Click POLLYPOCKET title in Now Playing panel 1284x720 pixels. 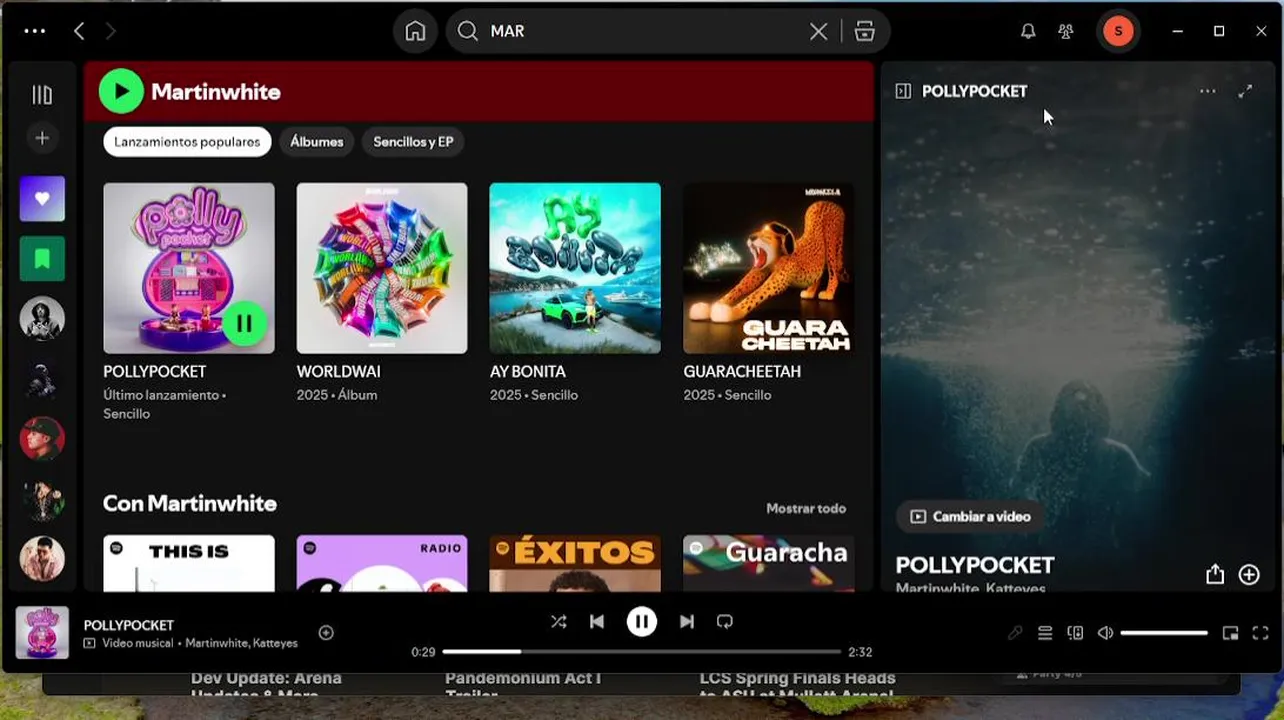click(x=975, y=565)
